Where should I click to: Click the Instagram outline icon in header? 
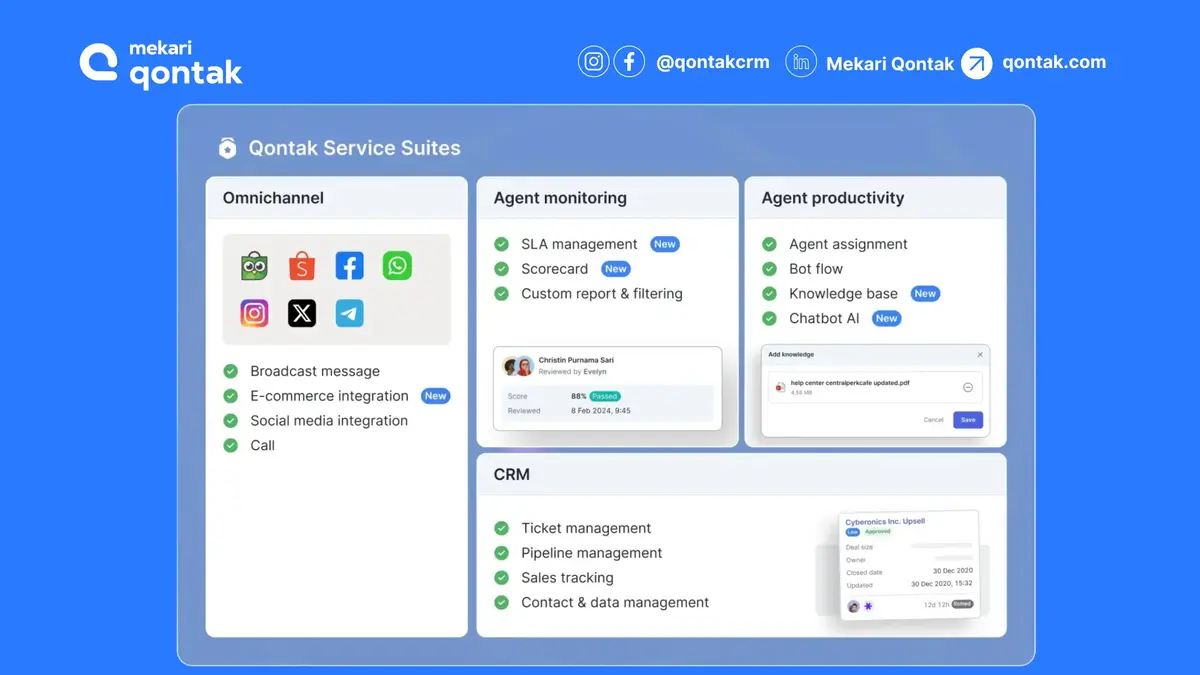[594, 62]
